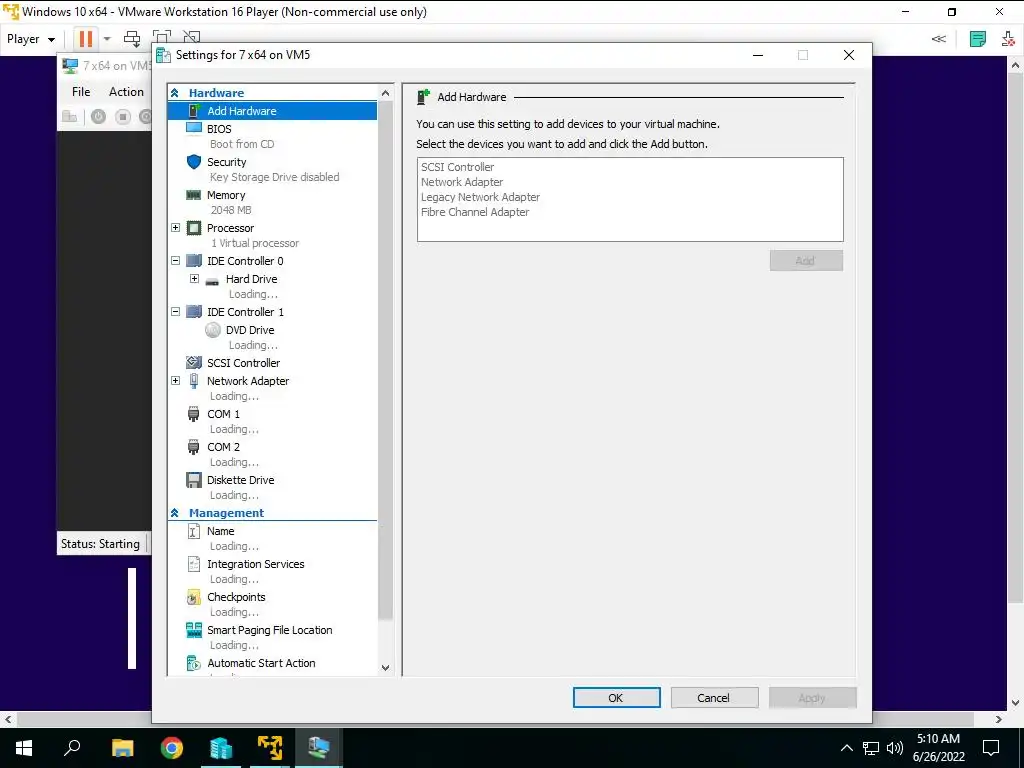Expand the Processor node
This screenshot has height=768, width=1024.
coord(176,227)
